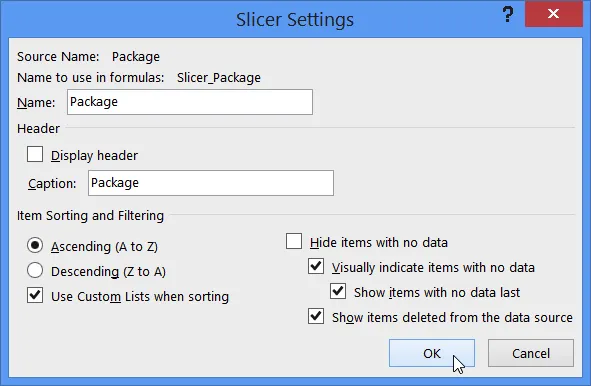Viewport: 591px width, 386px height.
Task: Click the Hide items with no data label
Action: point(379,242)
